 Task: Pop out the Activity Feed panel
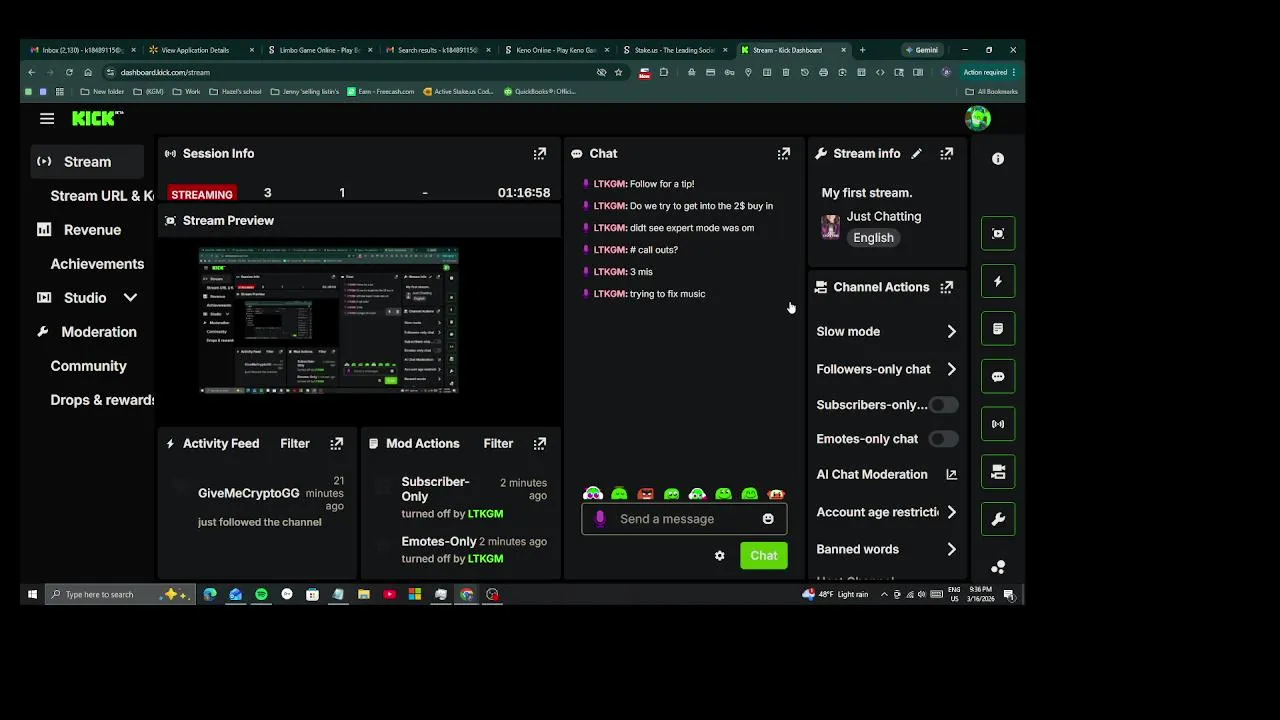[337, 444]
